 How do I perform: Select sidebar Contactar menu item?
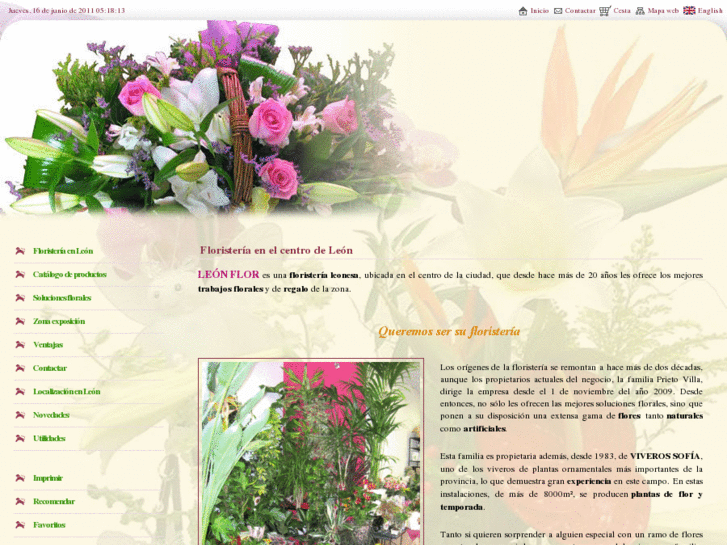pyautogui.click(x=50, y=368)
